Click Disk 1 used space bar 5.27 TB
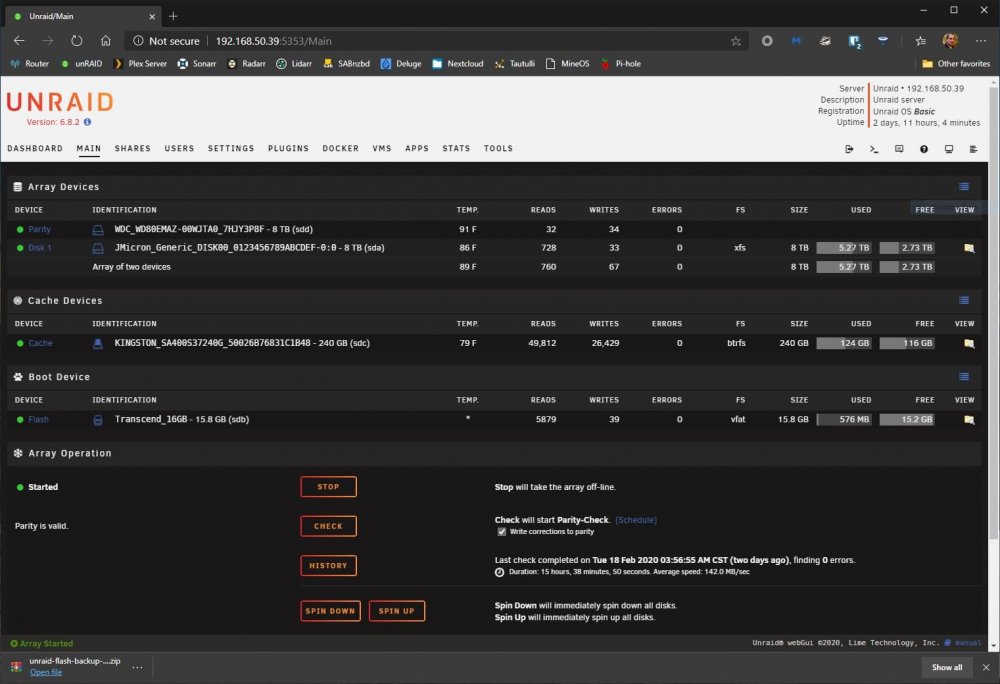Image resolution: width=1000 pixels, height=684 pixels. click(x=844, y=248)
